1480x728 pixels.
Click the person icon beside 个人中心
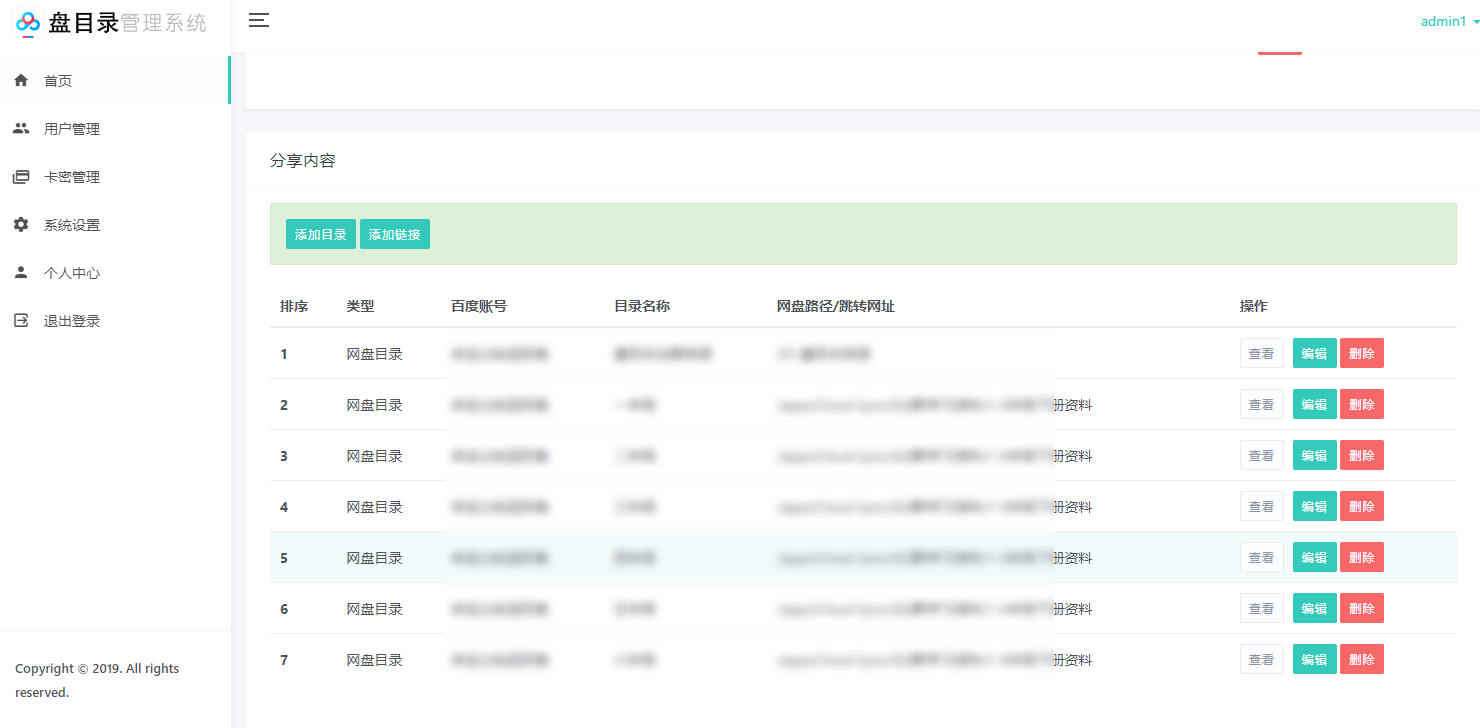point(21,273)
